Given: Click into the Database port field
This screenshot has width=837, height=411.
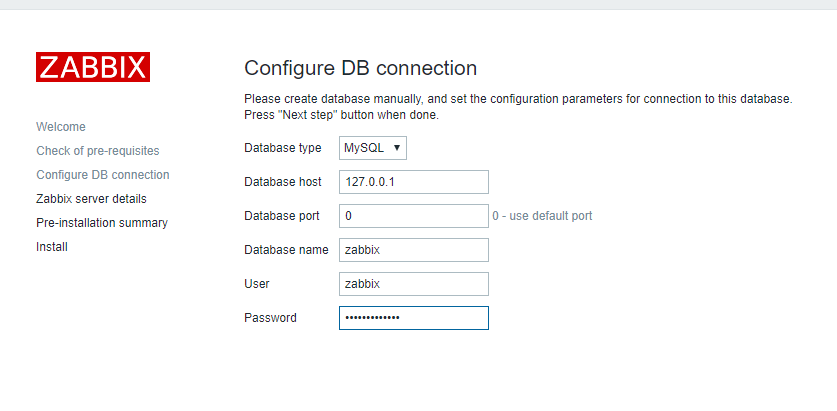Looking at the screenshot, I should 413,216.
